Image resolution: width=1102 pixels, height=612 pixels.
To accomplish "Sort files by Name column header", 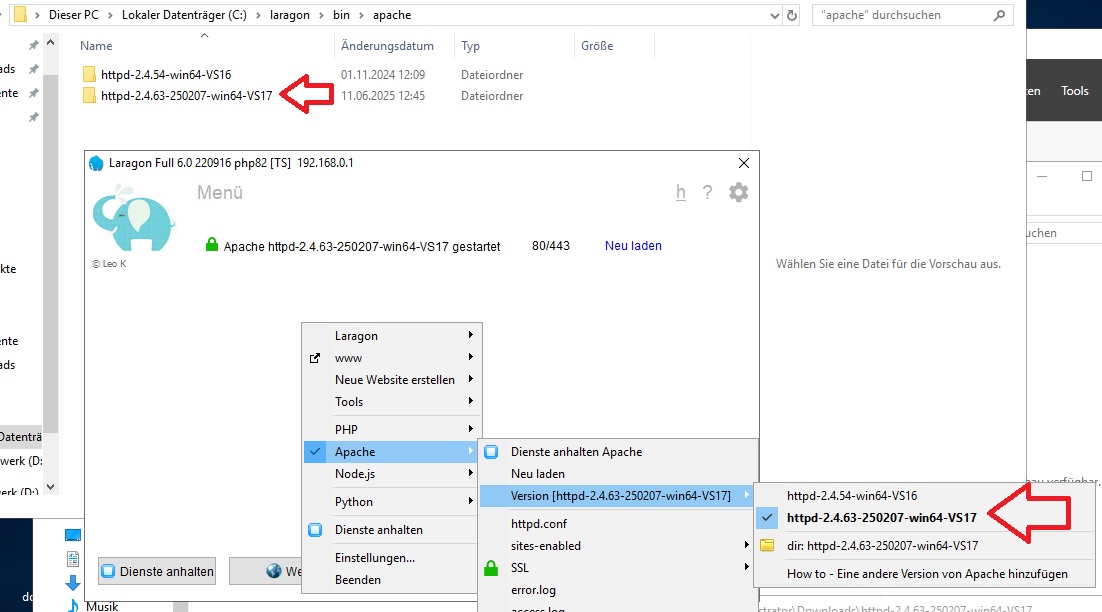I will 96,46.
